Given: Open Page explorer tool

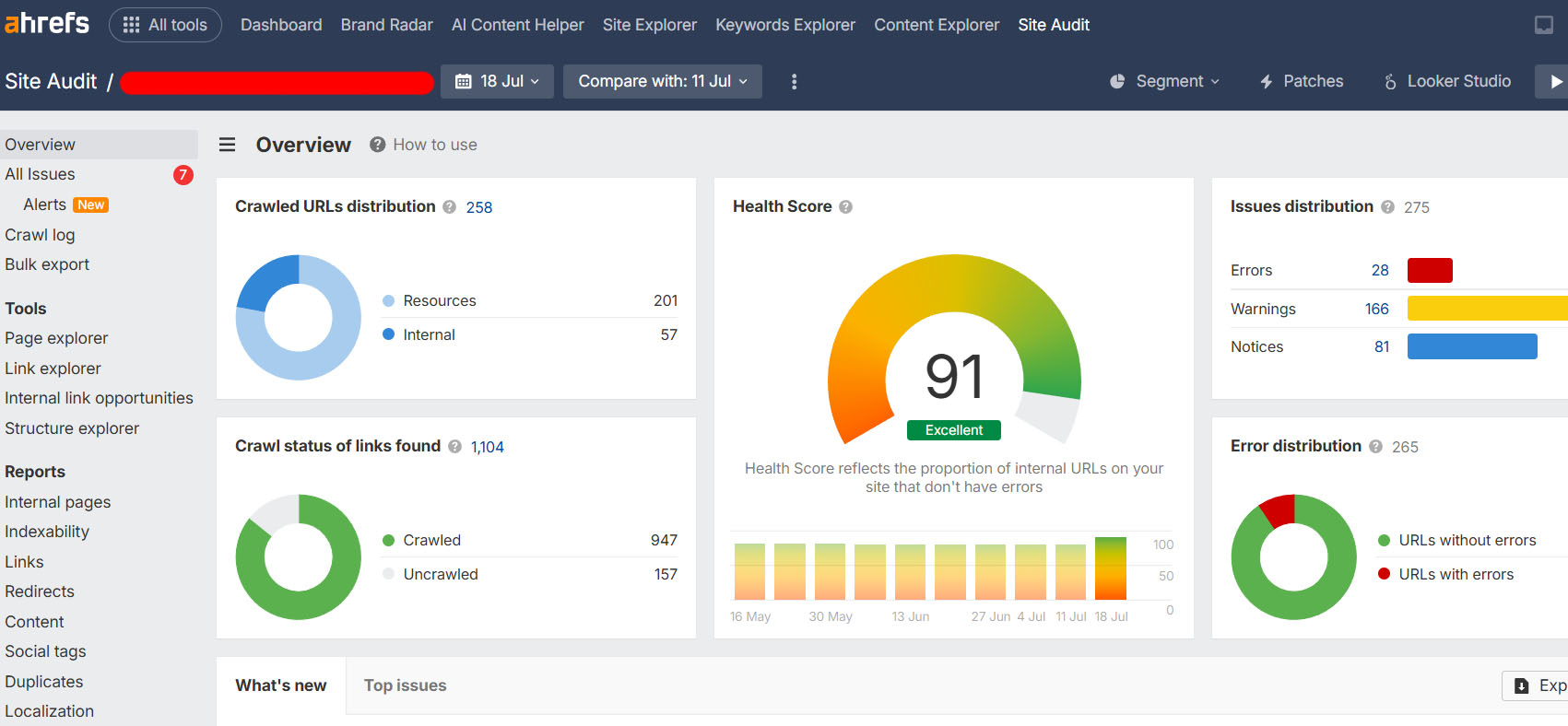Looking at the screenshot, I should click(56, 338).
